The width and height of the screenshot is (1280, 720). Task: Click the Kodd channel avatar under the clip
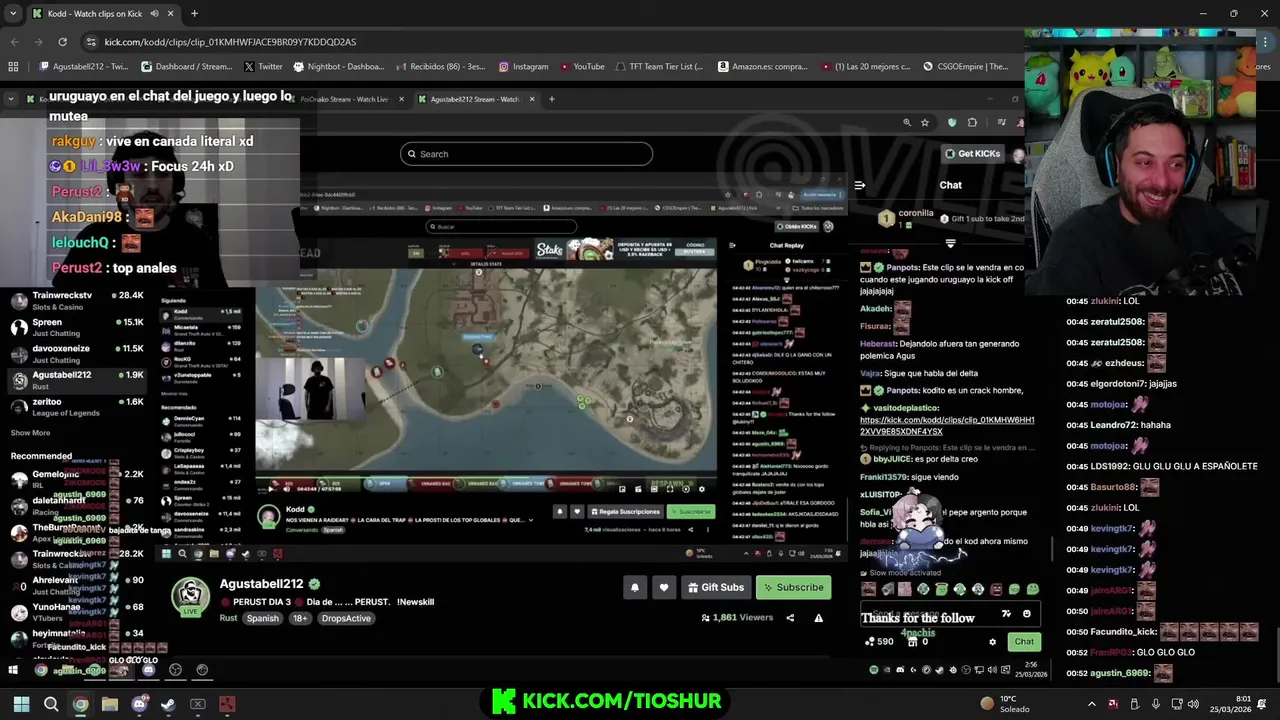268,516
